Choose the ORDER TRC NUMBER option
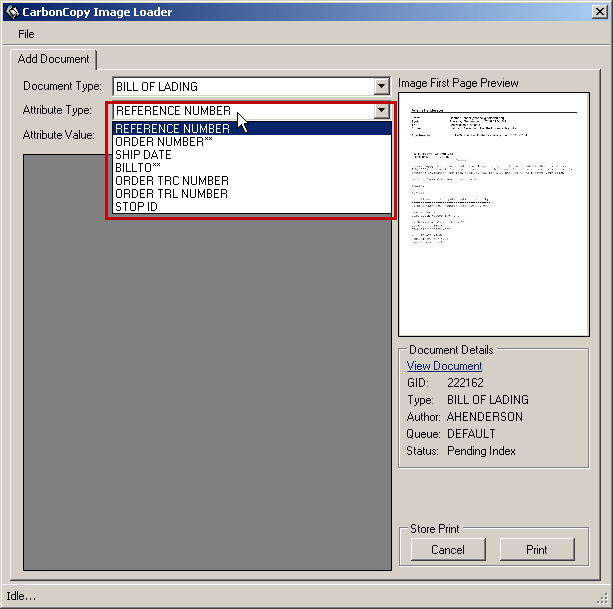613x609 pixels. [x=171, y=181]
